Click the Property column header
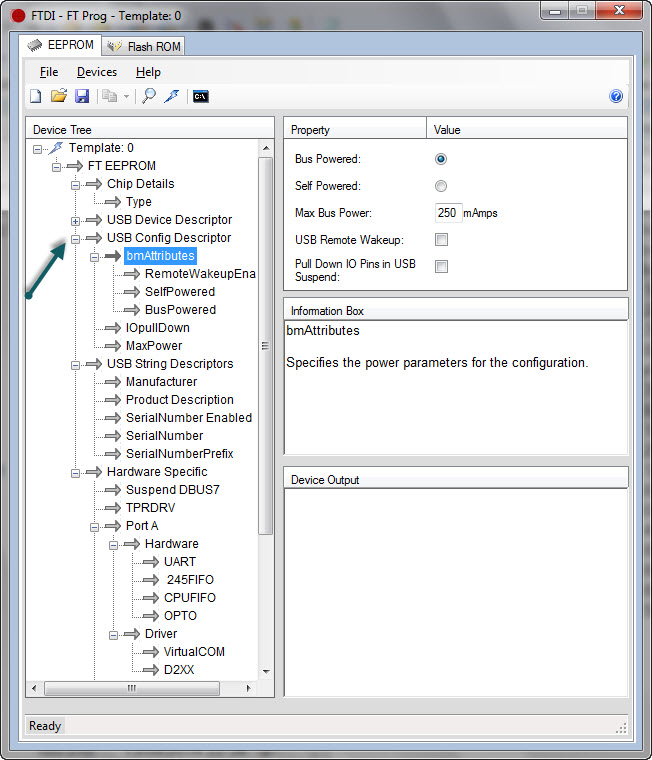 [355, 130]
